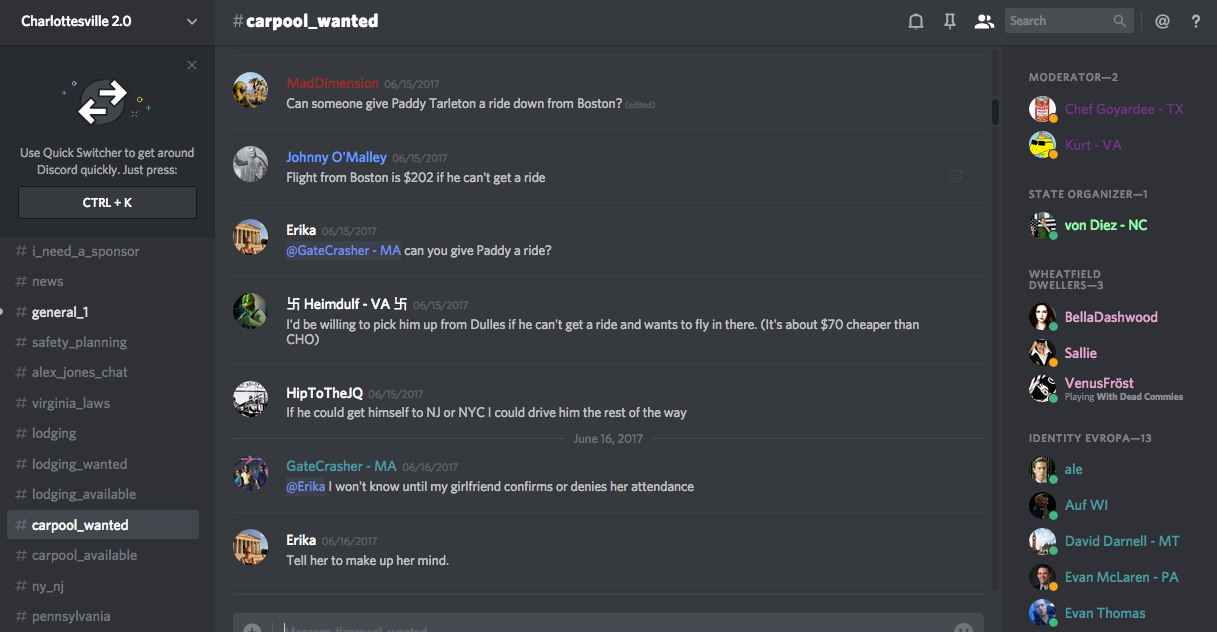This screenshot has height=632, width=1217.
Task: Dismiss the Quick Switcher tip
Action: click(192, 66)
